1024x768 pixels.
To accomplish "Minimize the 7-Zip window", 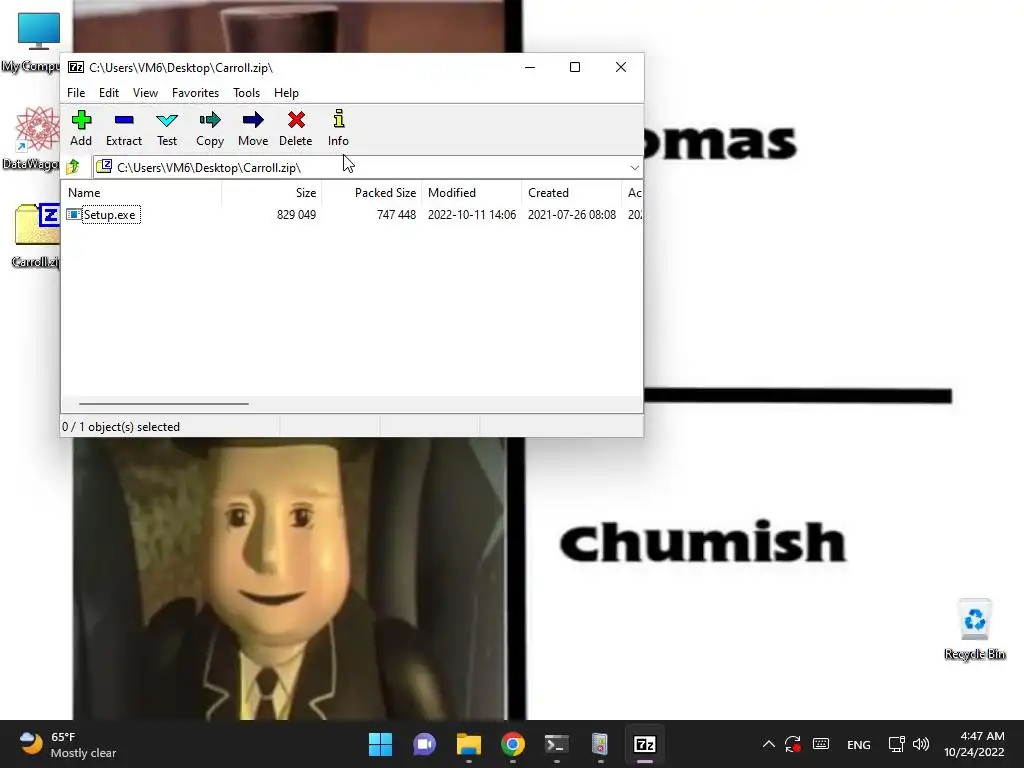I will point(530,67).
